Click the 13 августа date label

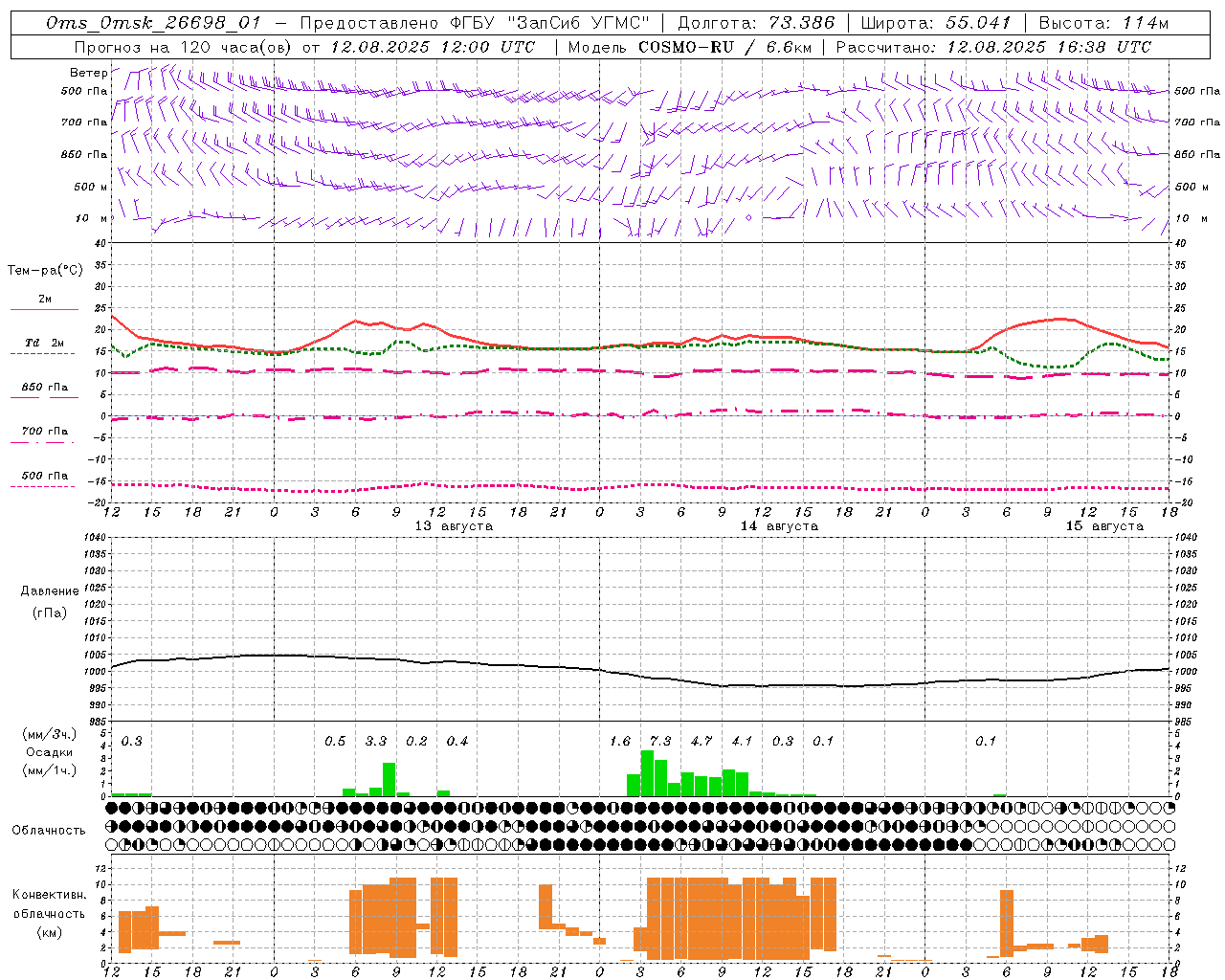tap(454, 525)
